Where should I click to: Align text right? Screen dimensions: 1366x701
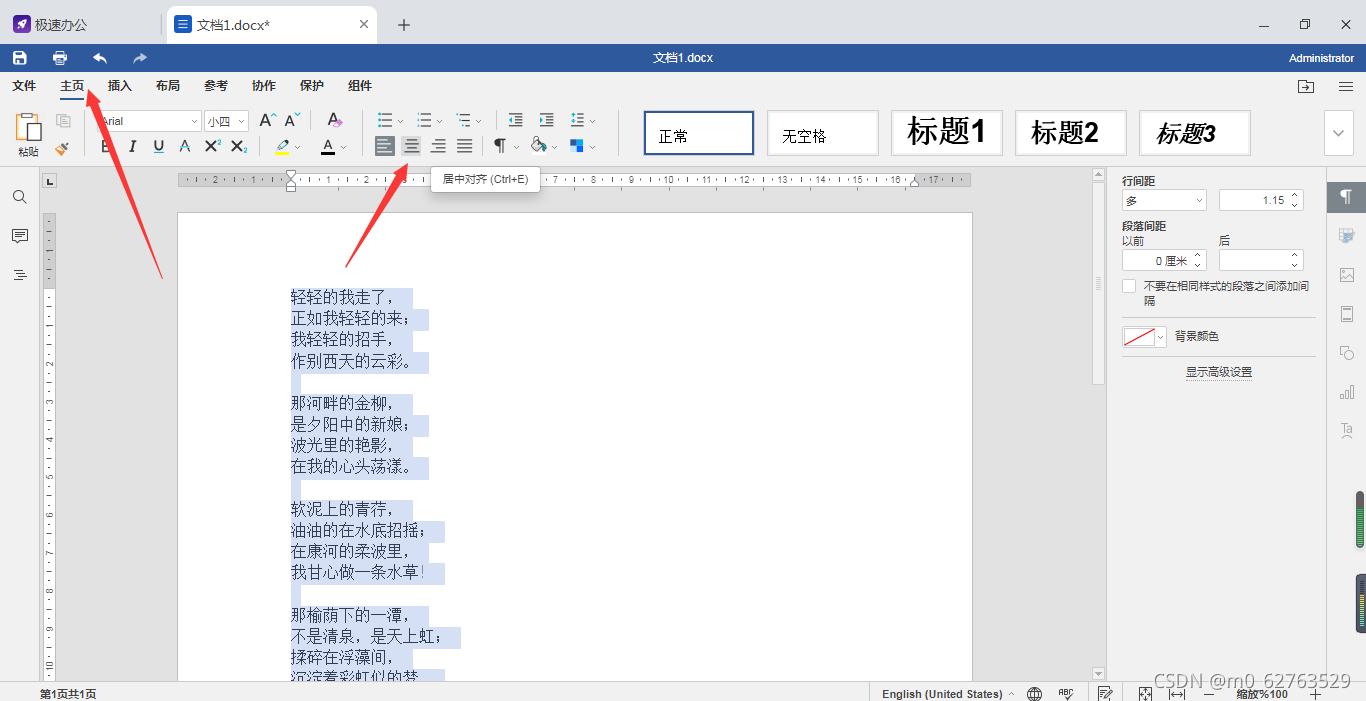[x=438, y=146]
